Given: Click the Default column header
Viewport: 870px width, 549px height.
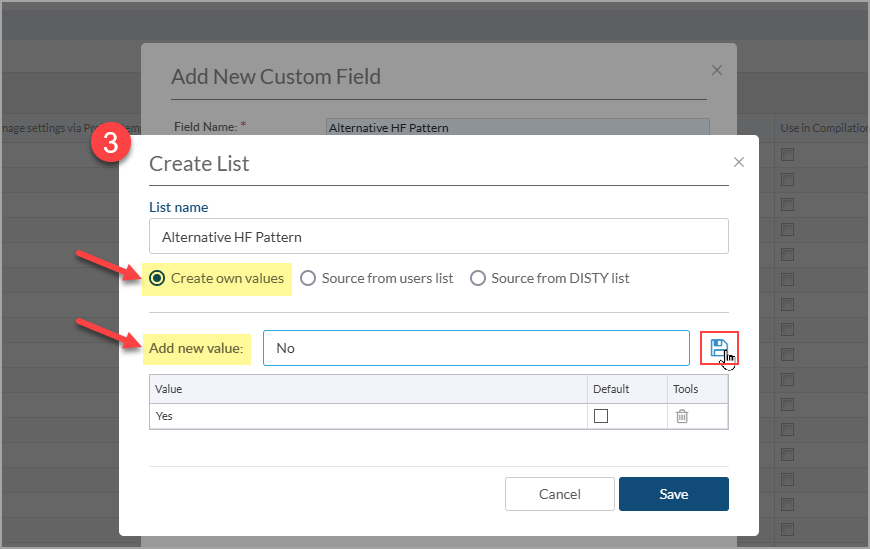Looking at the screenshot, I should 611,389.
